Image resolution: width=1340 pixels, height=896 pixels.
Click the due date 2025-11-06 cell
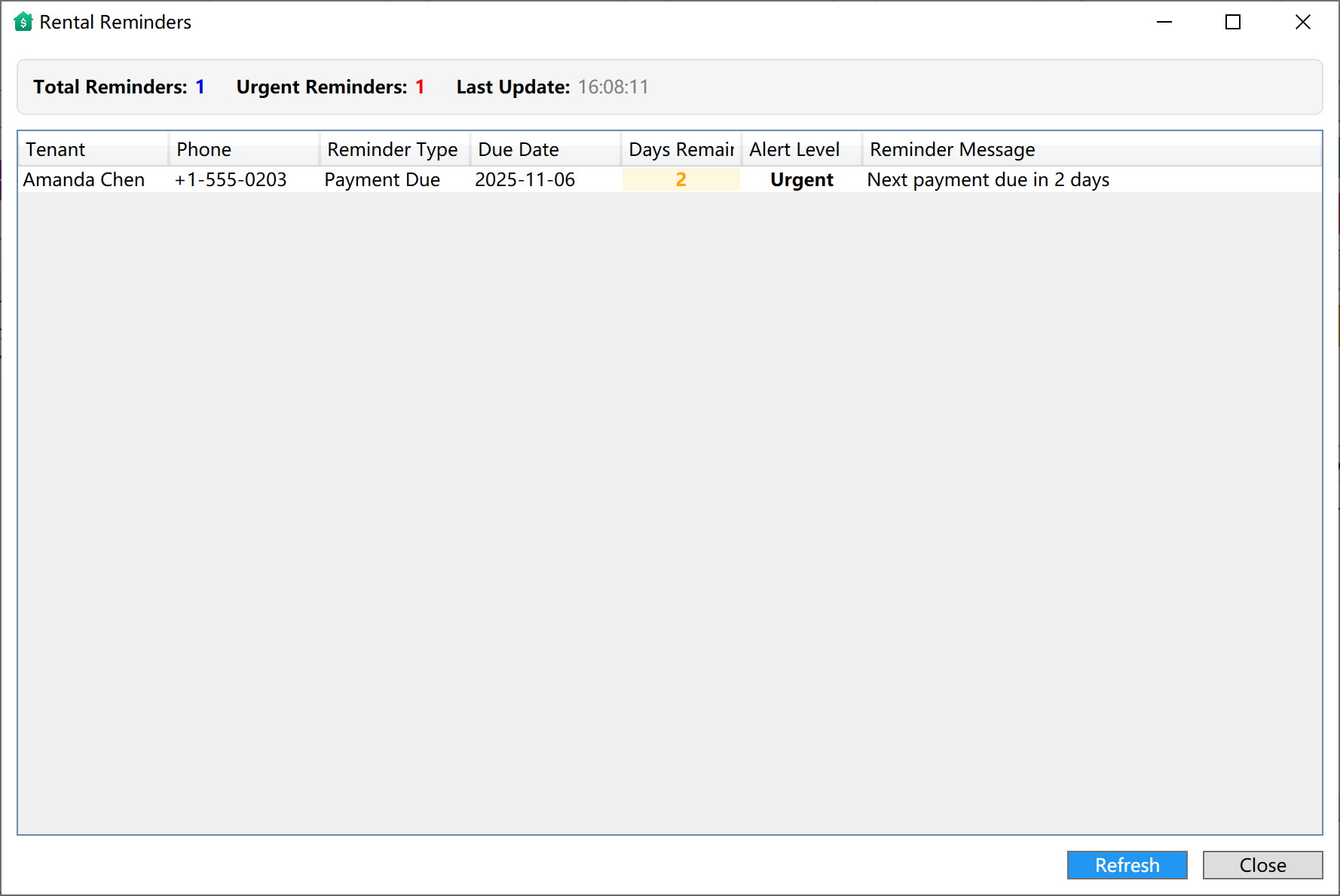click(525, 179)
